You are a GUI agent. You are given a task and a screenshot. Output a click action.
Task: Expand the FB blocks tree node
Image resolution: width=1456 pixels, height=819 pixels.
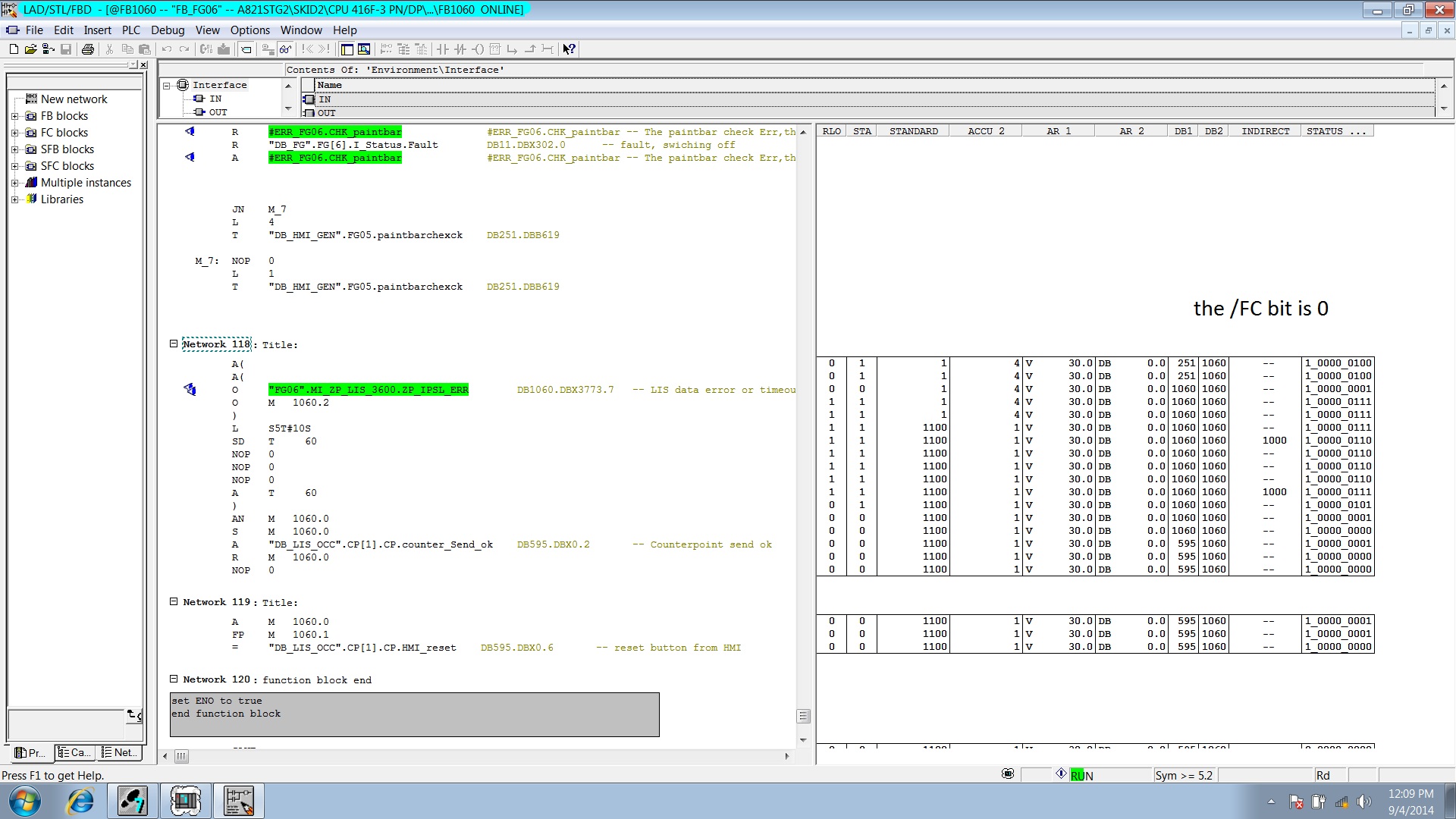pyautogui.click(x=14, y=116)
